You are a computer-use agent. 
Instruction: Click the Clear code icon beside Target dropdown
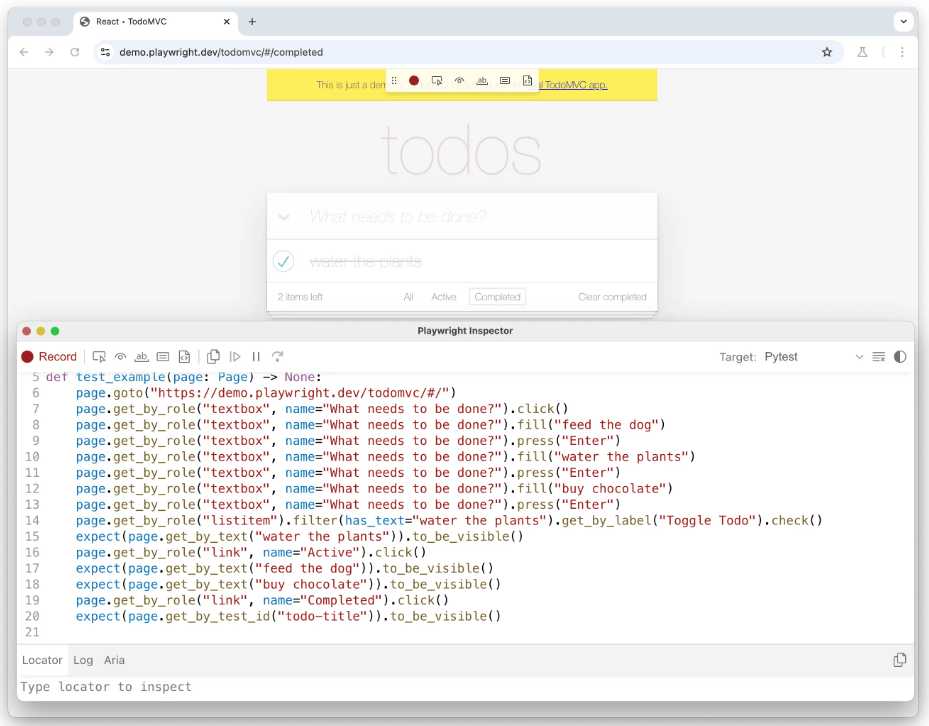[879, 356]
